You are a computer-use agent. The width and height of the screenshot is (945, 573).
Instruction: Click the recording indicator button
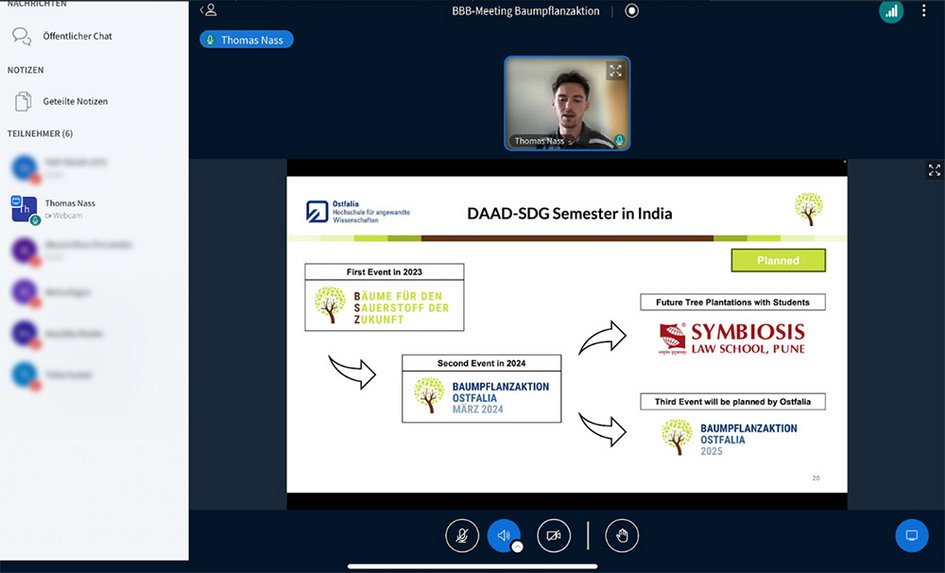click(x=632, y=11)
